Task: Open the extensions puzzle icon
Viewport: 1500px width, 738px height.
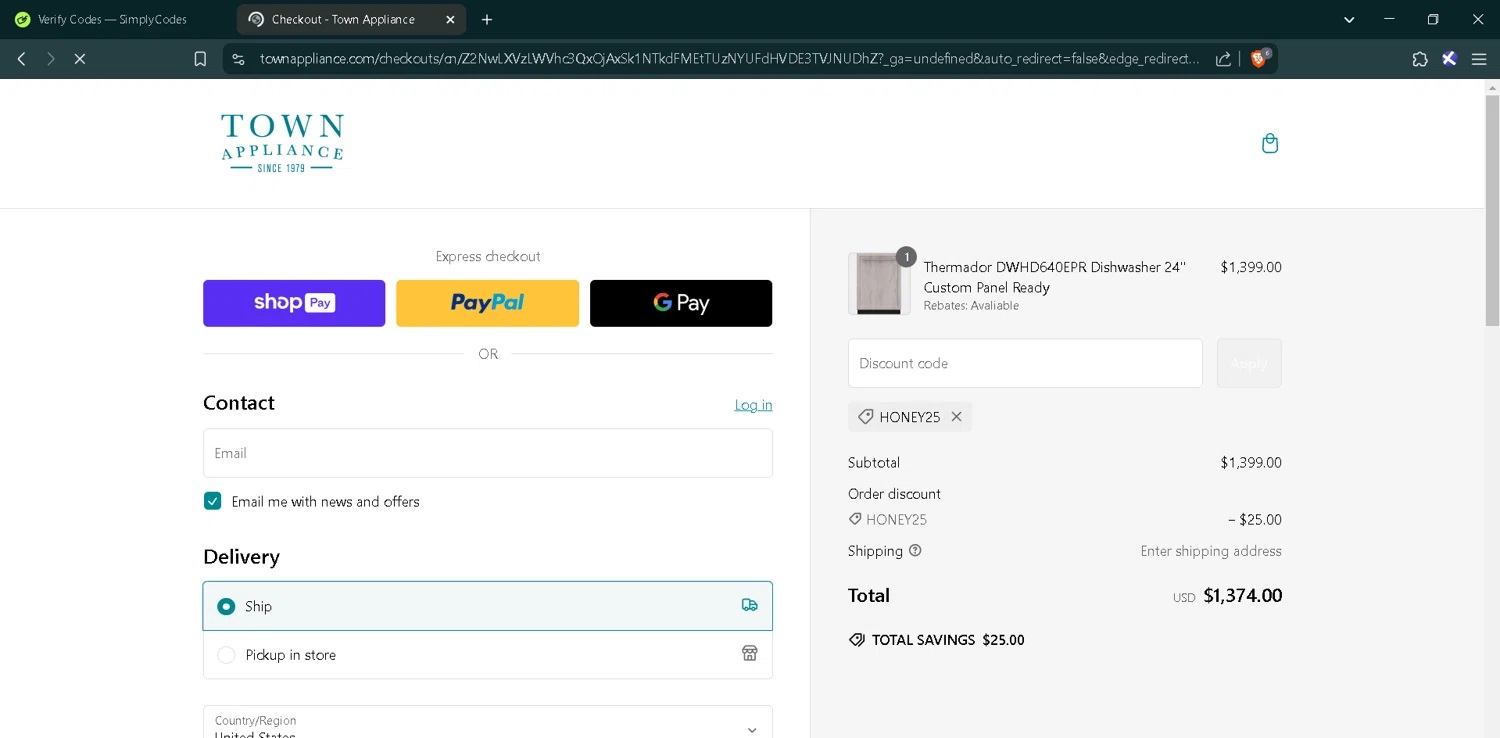Action: (1420, 59)
